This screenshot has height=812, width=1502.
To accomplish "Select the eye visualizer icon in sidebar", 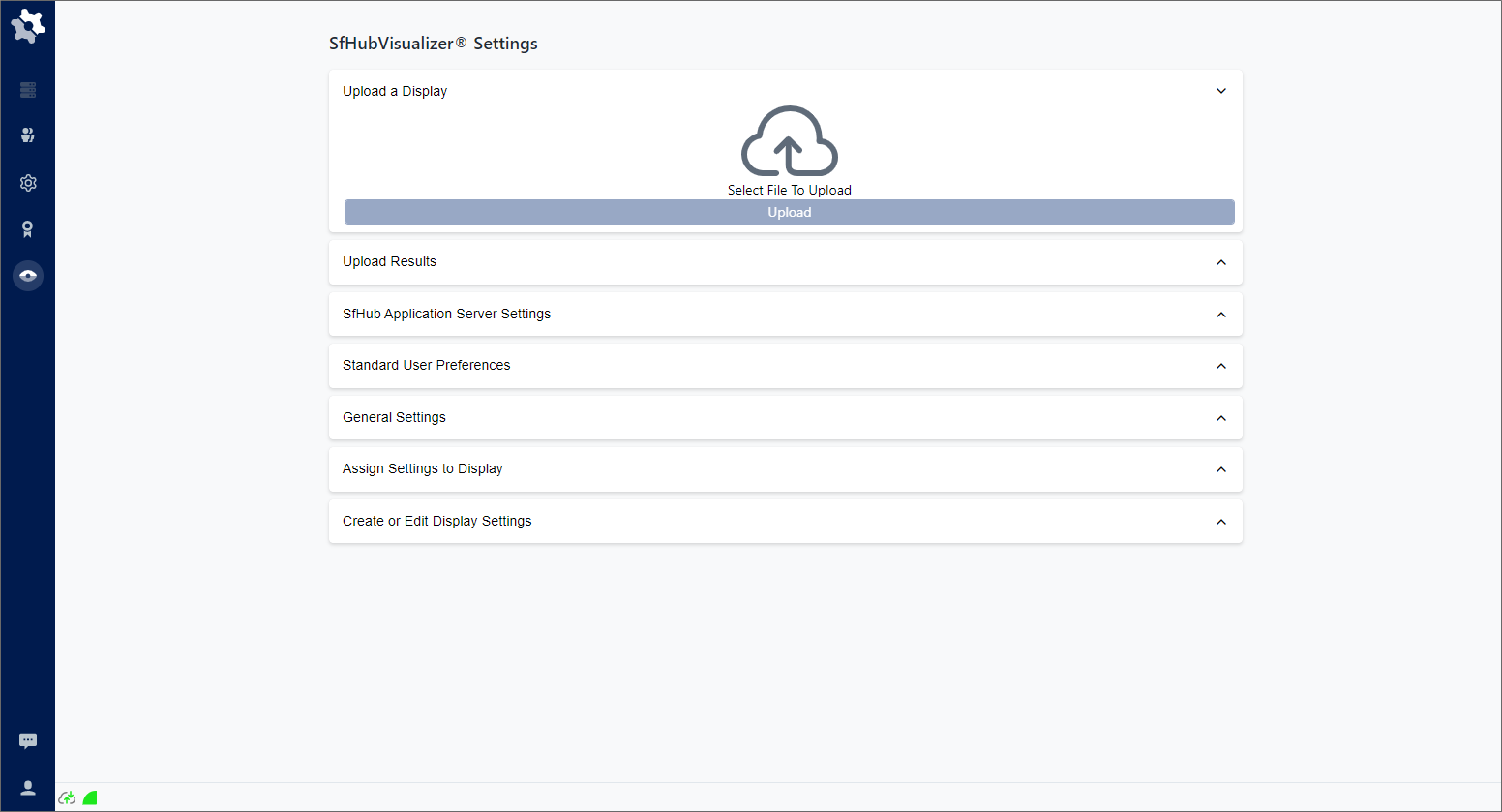I will click(28, 276).
